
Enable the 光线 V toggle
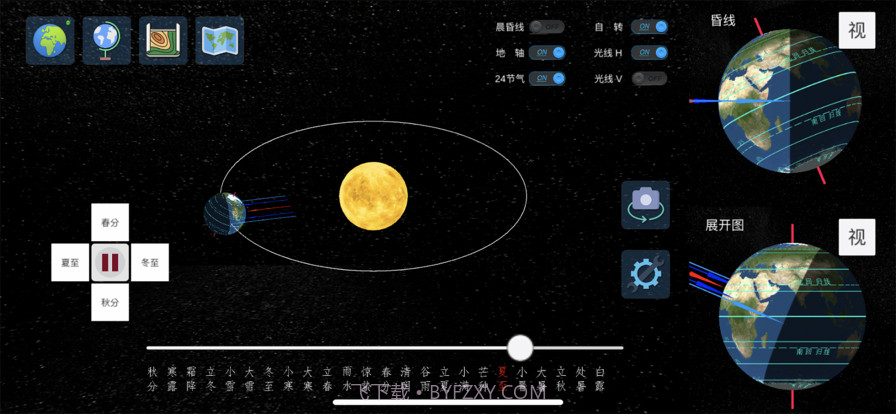pos(649,78)
